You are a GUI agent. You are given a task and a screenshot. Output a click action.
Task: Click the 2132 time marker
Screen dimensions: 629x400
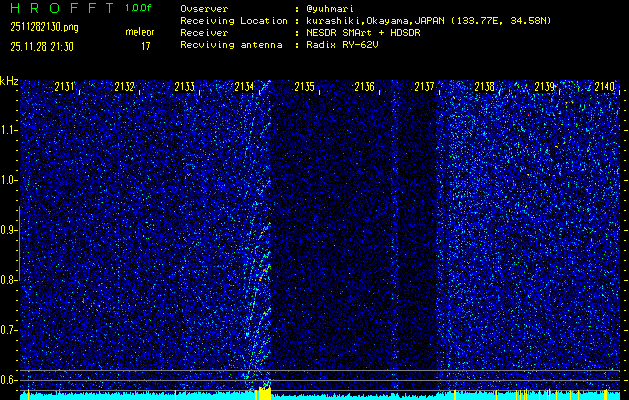coord(124,87)
